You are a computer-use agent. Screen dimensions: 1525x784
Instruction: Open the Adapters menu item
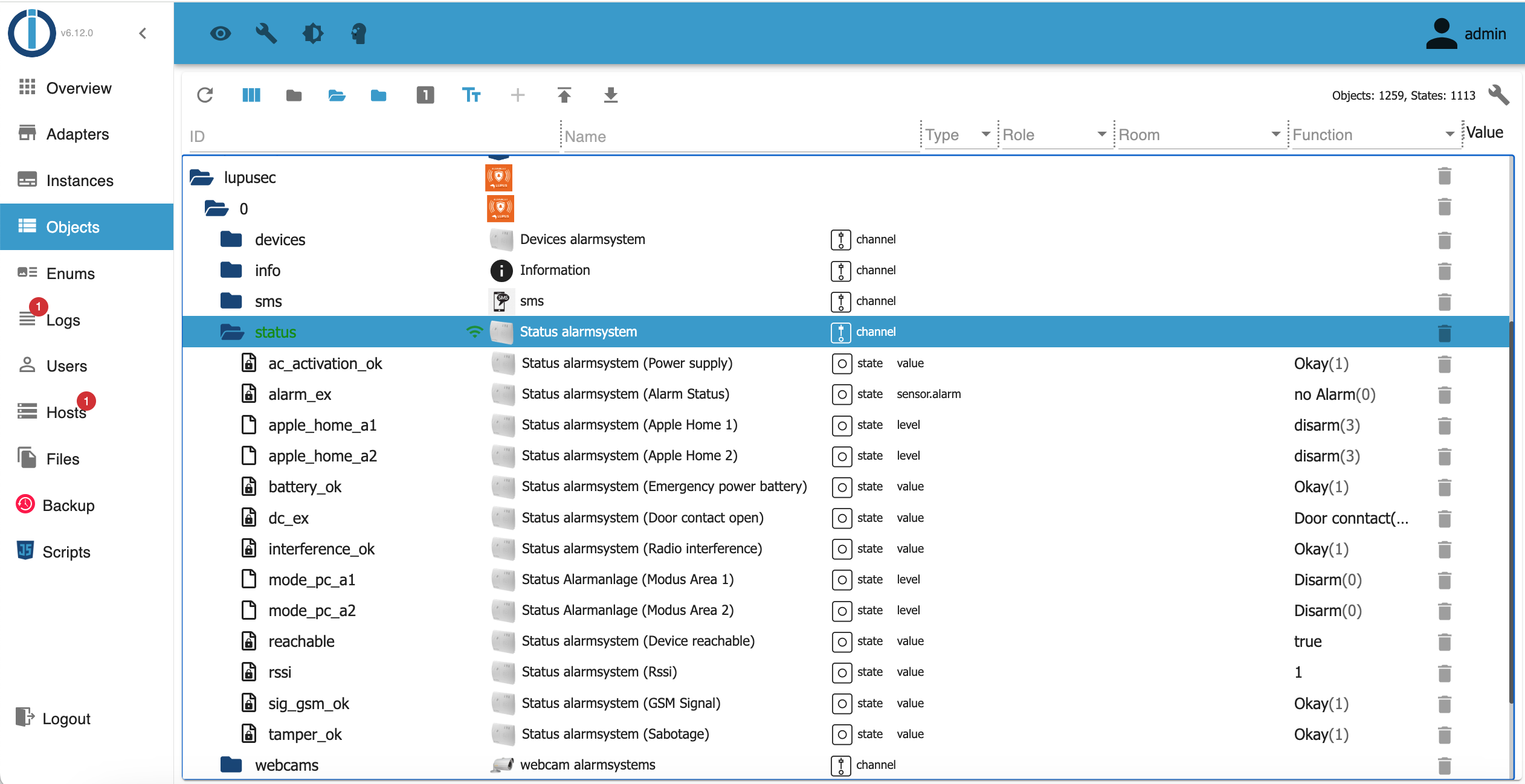77,134
